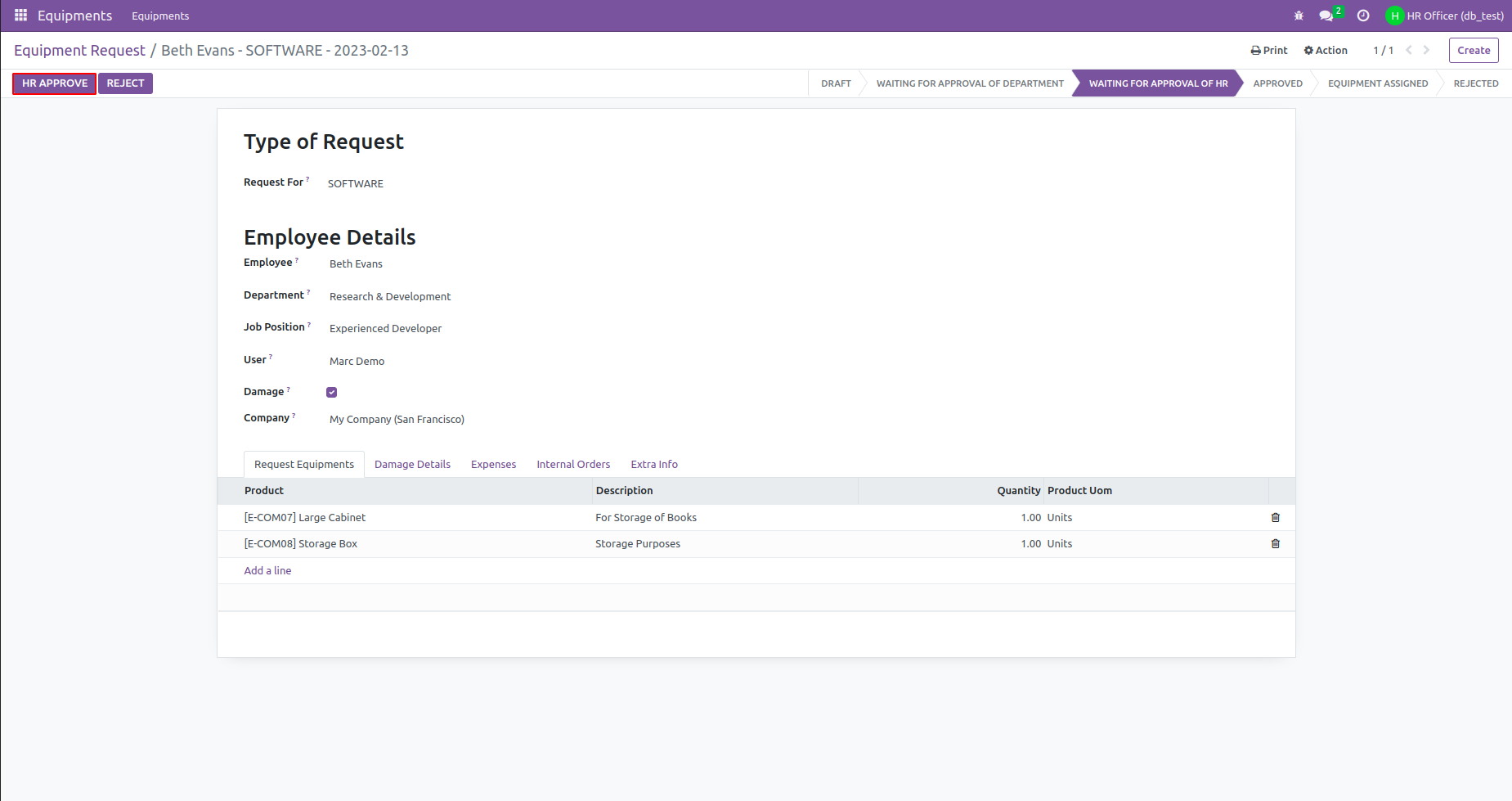The image size is (1512, 801).
Task: Open the activities clock icon
Action: click(1363, 16)
